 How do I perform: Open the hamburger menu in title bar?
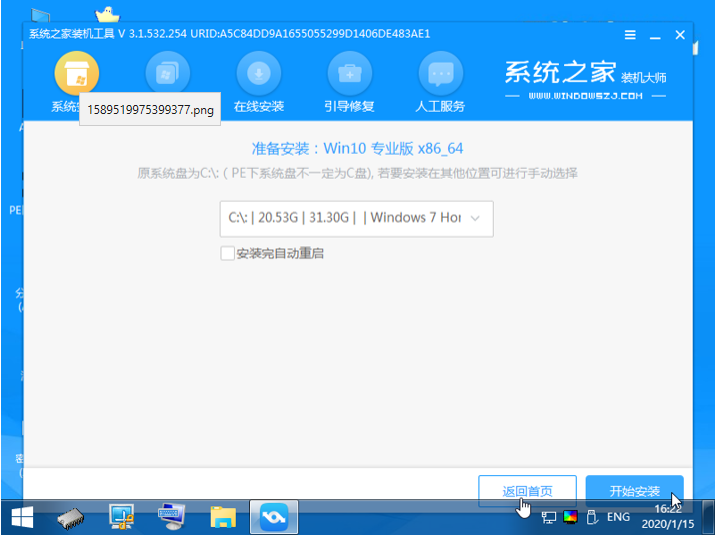pyautogui.click(x=630, y=34)
